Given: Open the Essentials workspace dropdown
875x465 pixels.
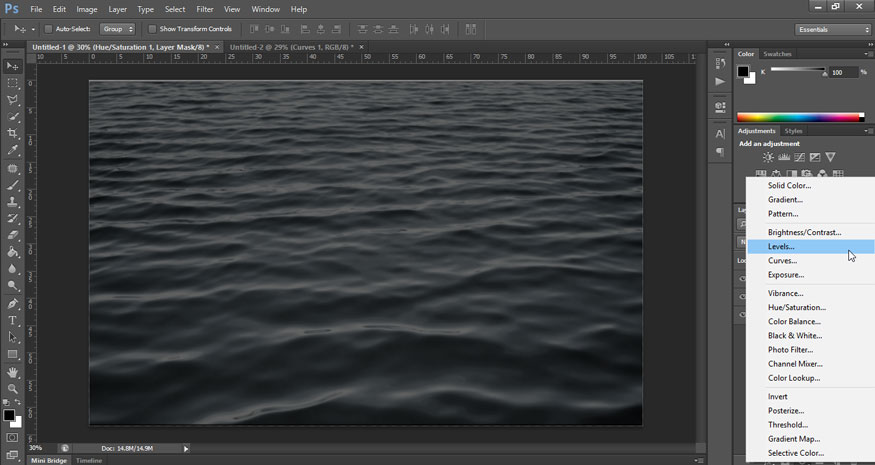Looking at the screenshot, I should point(833,29).
